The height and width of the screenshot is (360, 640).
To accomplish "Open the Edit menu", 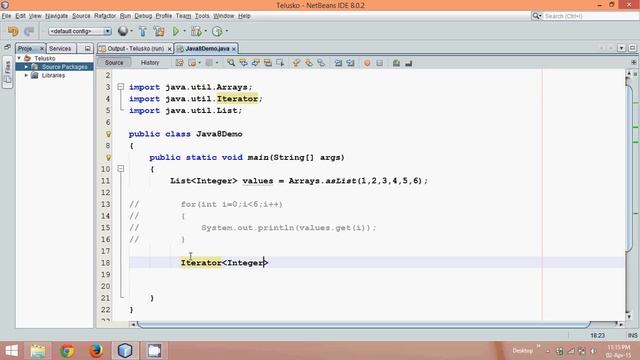I will click(20, 16).
